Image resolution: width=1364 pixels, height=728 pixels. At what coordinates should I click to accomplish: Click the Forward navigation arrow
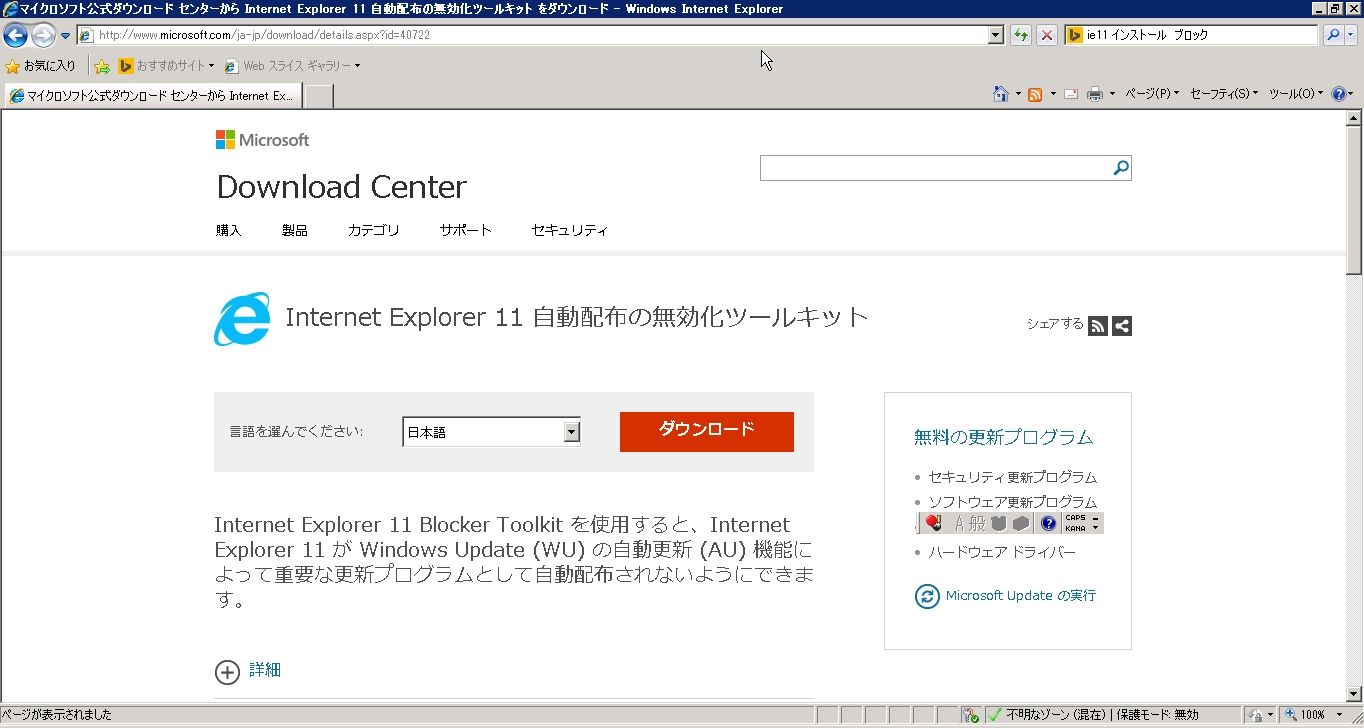tap(43, 36)
